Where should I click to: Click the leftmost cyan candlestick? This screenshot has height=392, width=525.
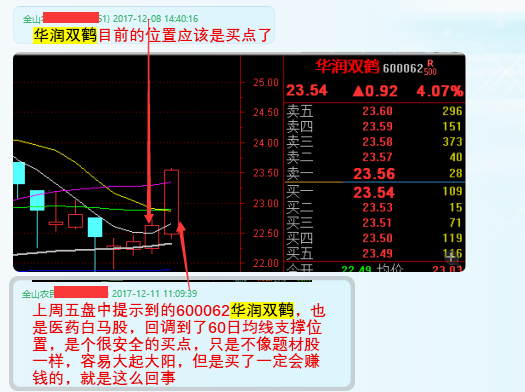(x=19, y=173)
